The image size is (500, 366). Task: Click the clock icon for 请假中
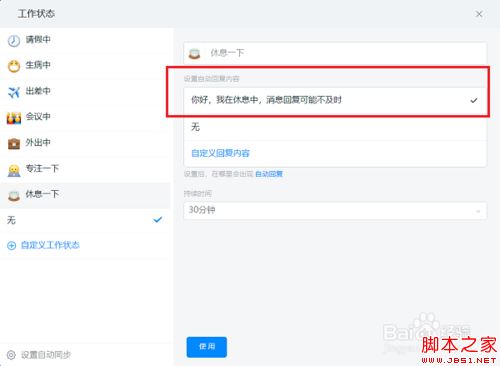(14, 41)
